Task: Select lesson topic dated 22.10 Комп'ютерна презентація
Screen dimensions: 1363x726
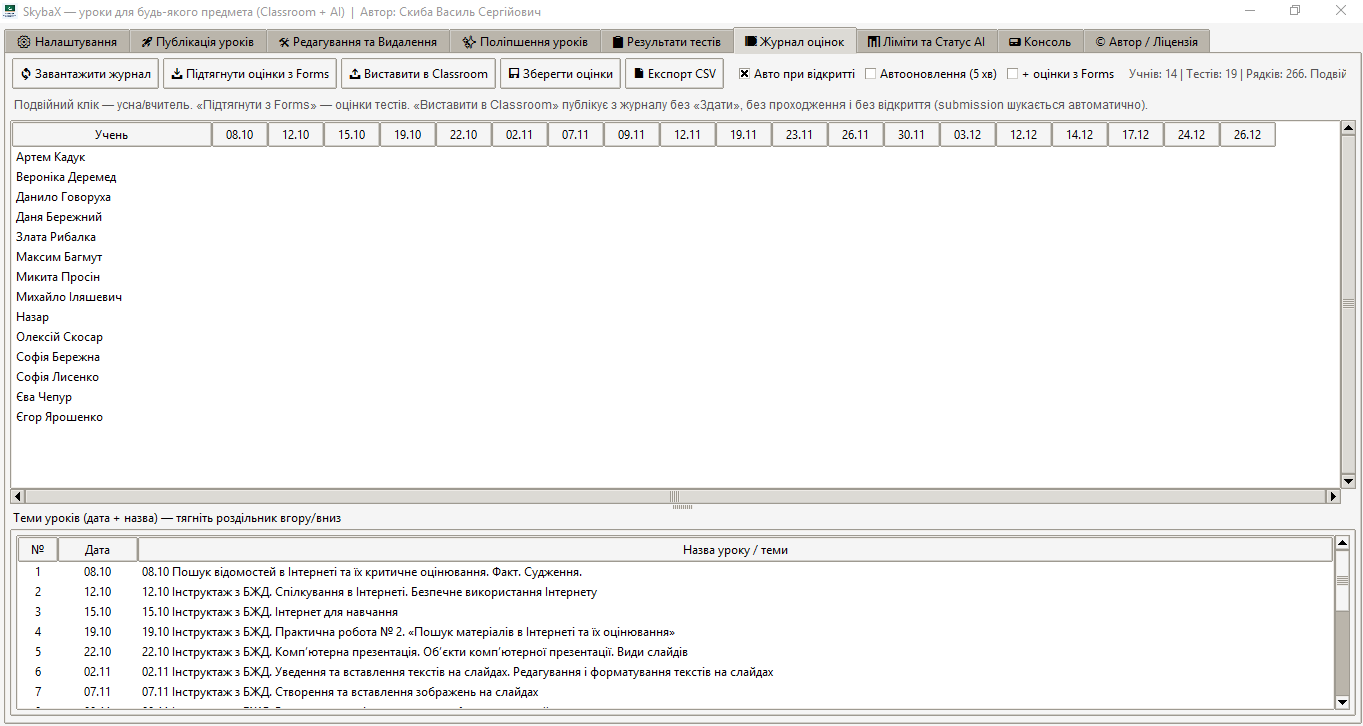Action: 676,652
